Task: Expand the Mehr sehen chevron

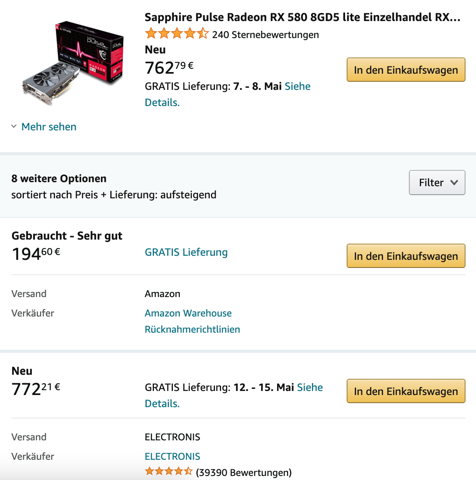Action: [x=14, y=126]
